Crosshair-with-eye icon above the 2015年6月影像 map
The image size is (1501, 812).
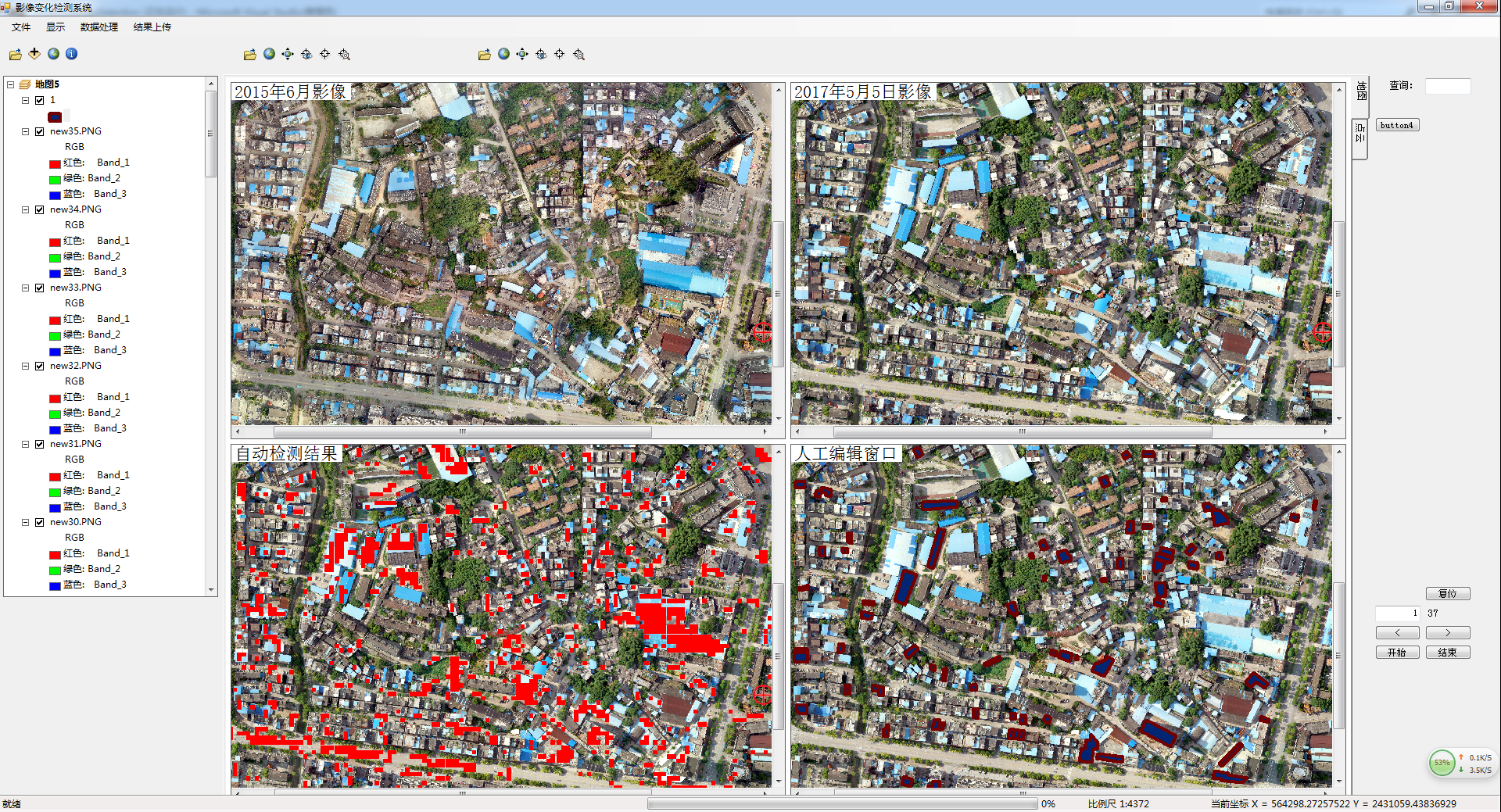coord(306,54)
